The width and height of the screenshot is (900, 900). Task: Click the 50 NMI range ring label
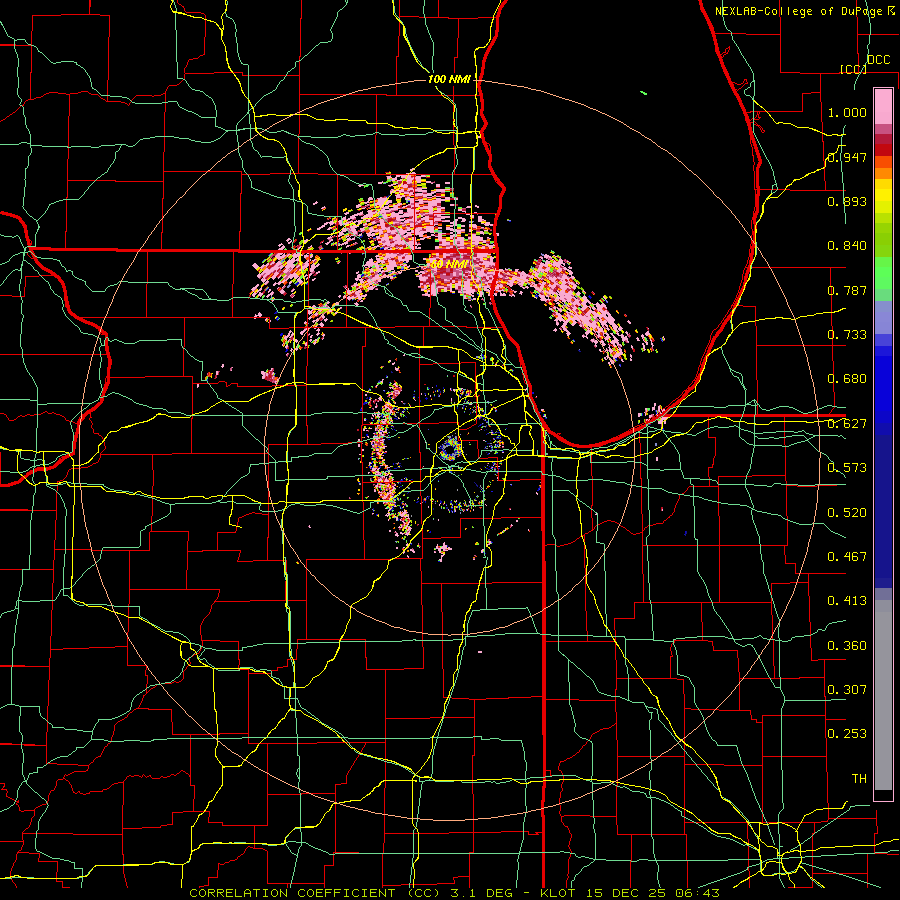(449, 264)
